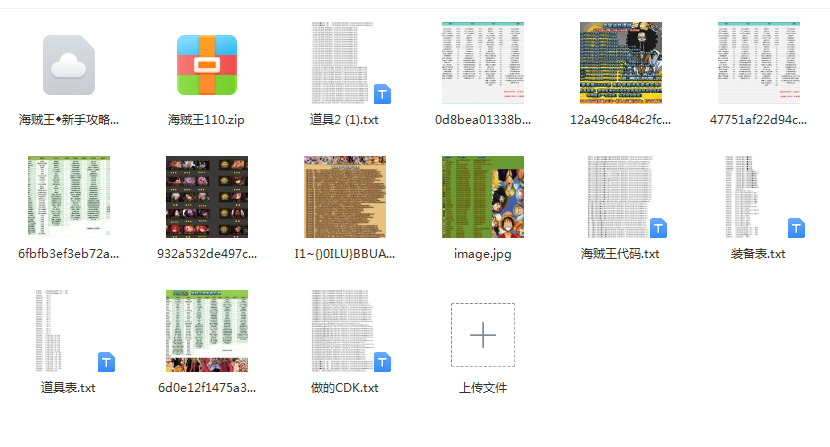Click the 12a49c6484c2fc... file name
This screenshot has width=830, height=447.
click(620, 120)
